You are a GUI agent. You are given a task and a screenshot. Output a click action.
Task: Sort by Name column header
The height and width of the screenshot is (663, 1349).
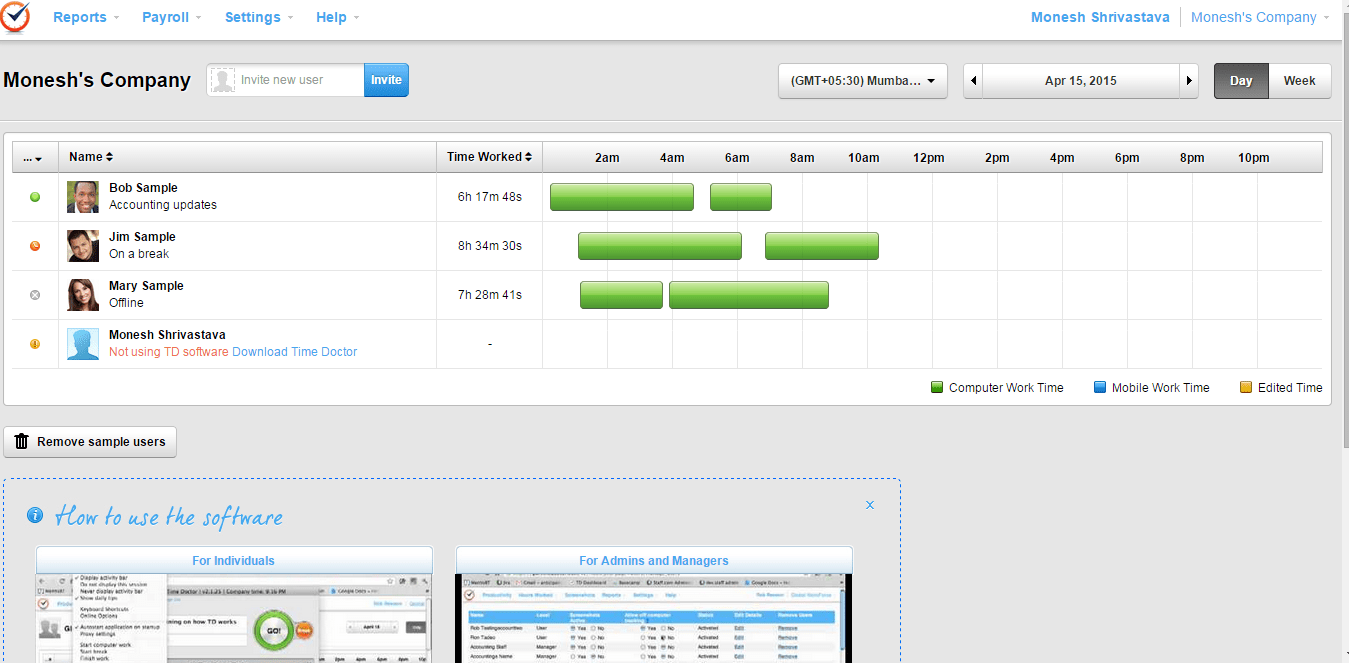coord(91,157)
